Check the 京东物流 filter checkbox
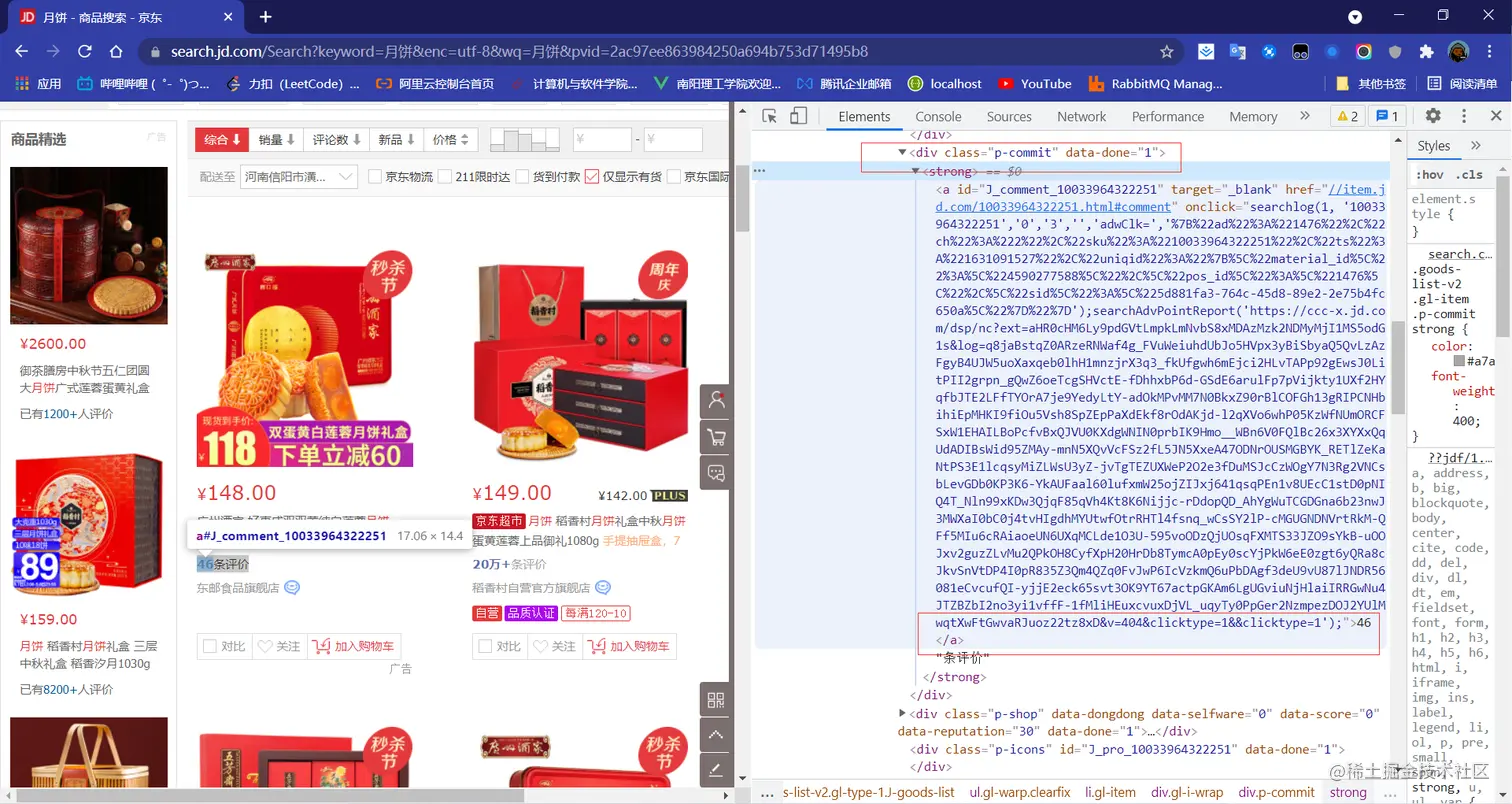The height and width of the screenshot is (804, 1512). click(x=375, y=177)
